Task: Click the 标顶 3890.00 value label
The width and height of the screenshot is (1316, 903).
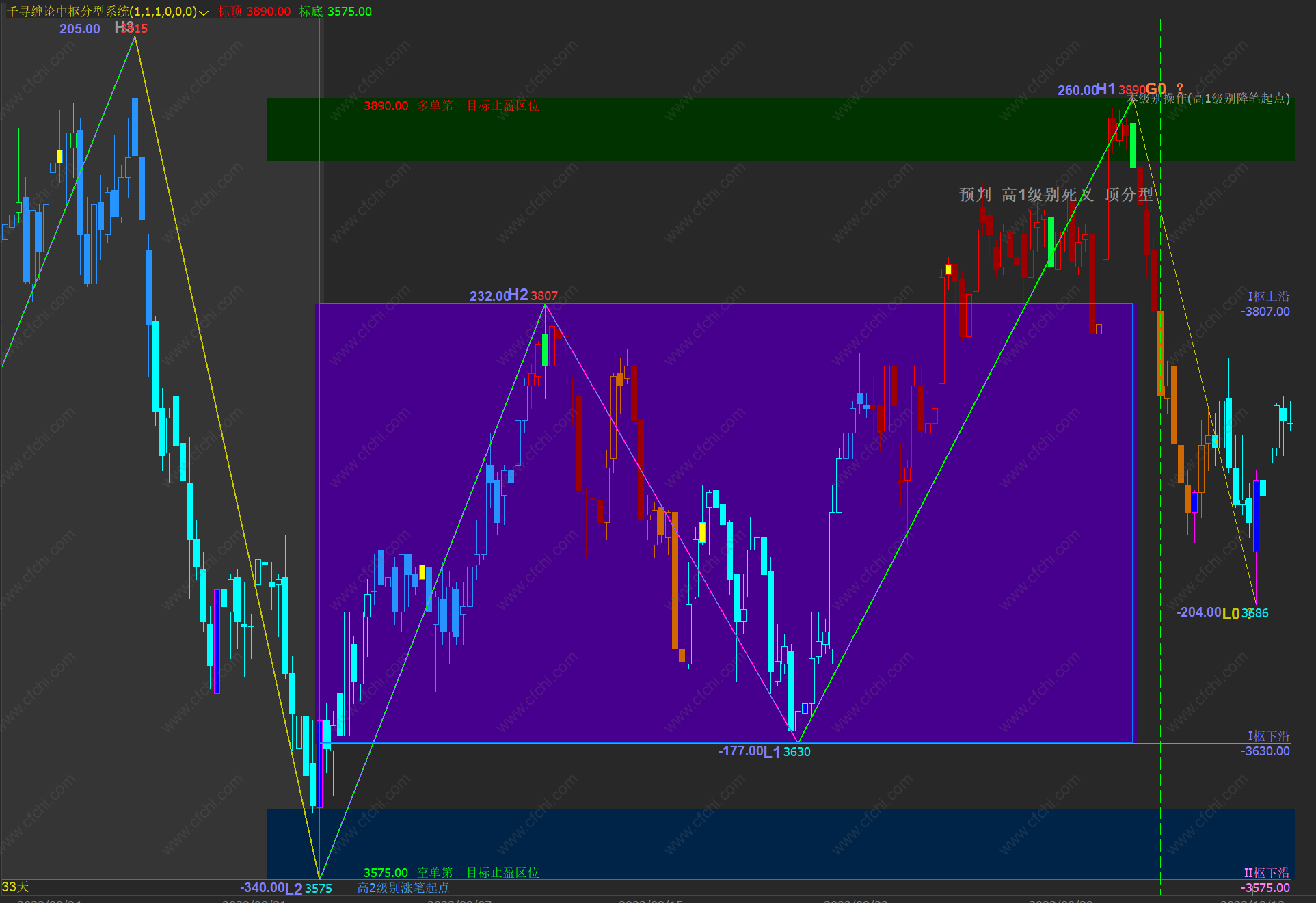Action: pyautogui.click(x=254, y=12)
